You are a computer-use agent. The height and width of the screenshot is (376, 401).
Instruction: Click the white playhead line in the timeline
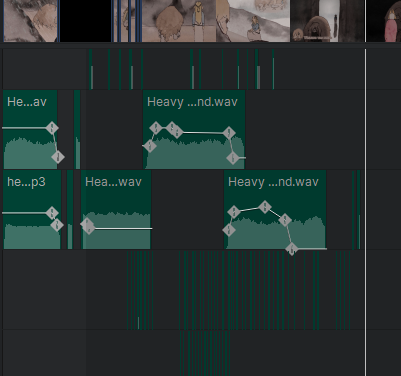point(365,213)
